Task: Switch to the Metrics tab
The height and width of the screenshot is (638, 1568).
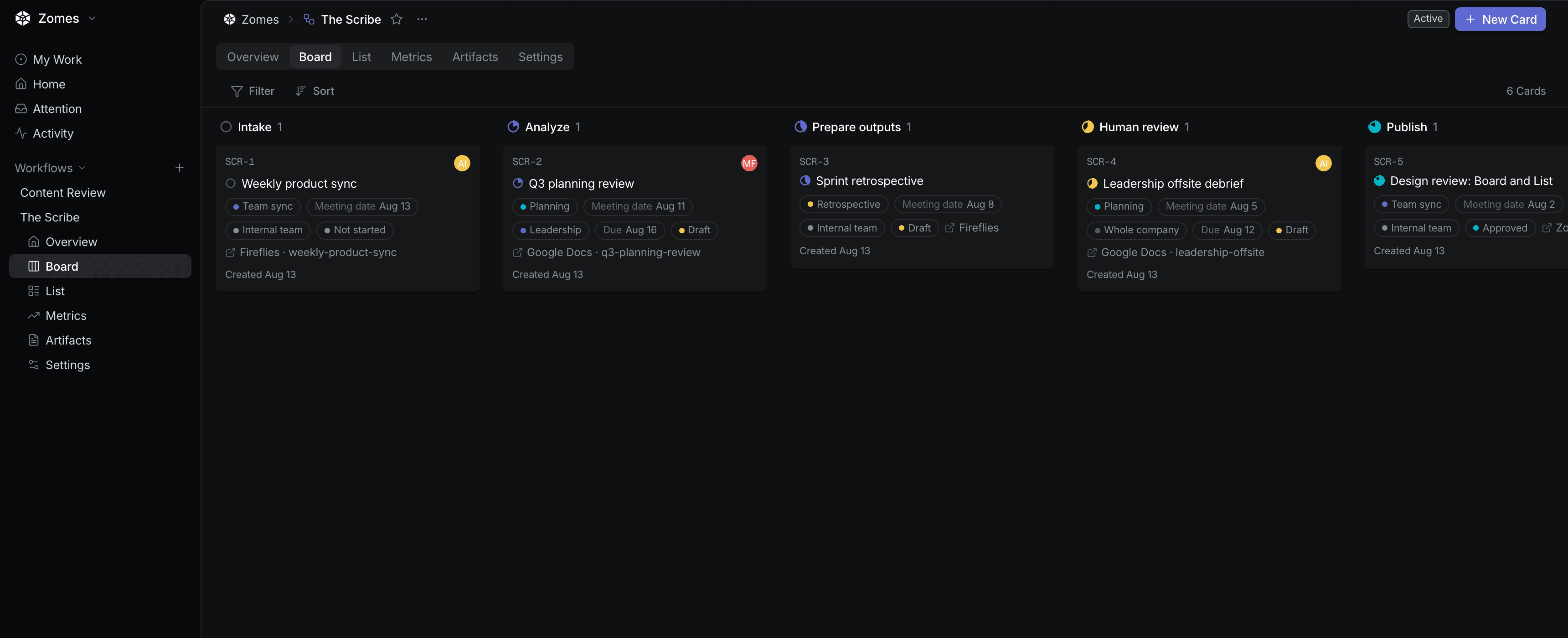Action: click(412, 57)
